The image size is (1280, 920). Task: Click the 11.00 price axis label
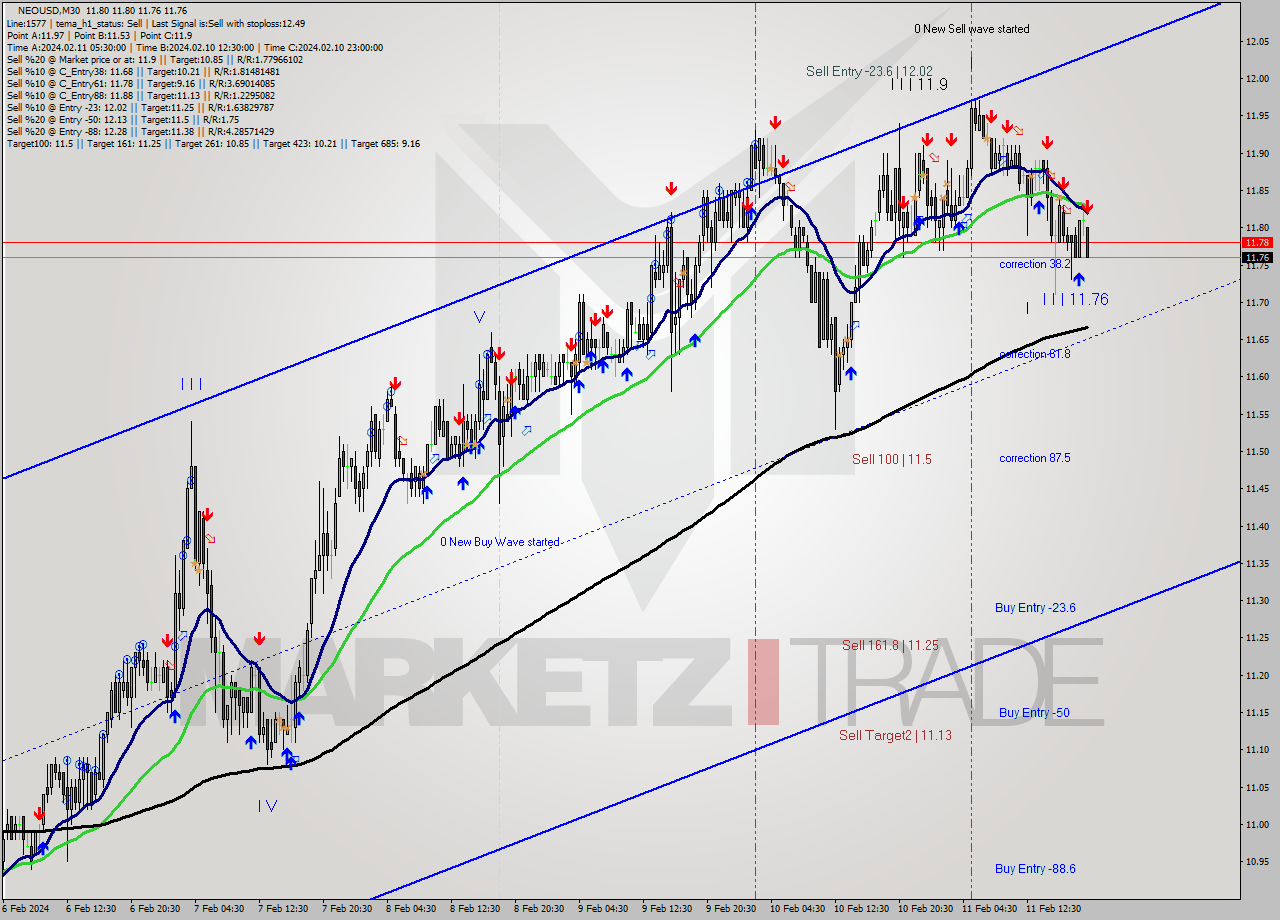tap(1257, 825)
